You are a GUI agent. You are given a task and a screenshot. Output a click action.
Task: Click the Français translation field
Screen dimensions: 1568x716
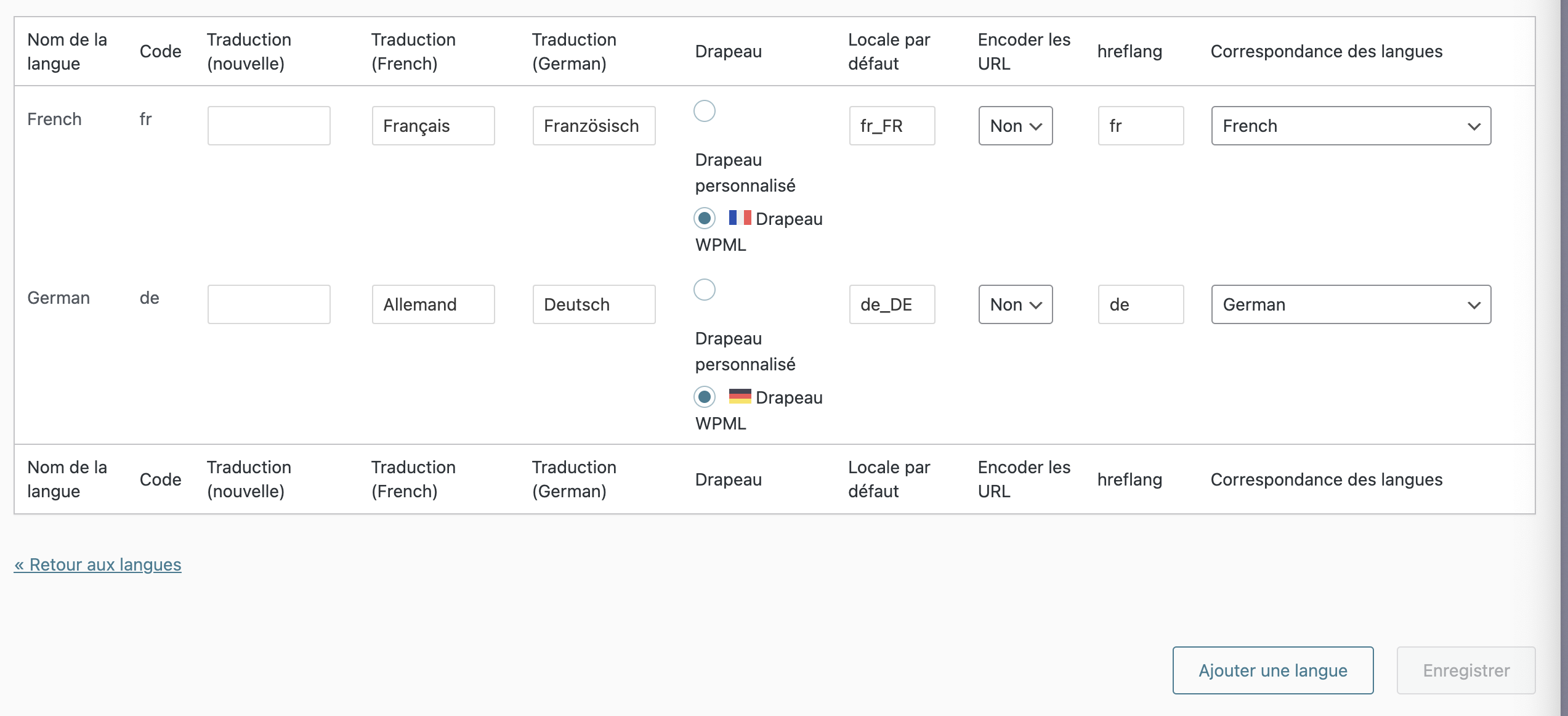click(x=434, y=126)
